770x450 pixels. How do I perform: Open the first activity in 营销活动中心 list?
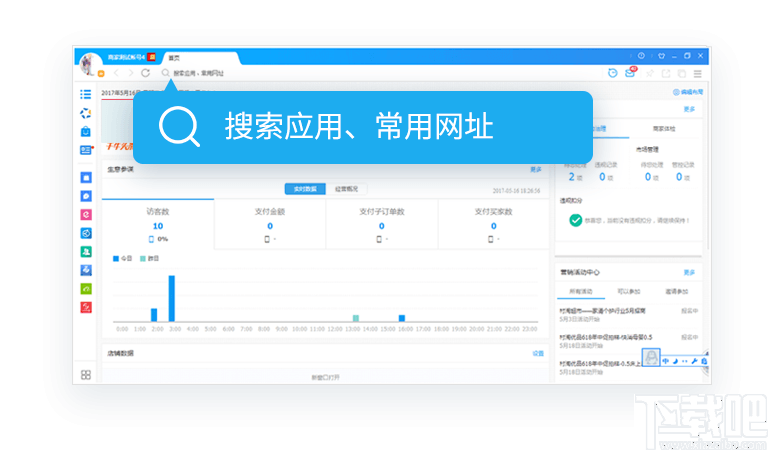point(629,314)
